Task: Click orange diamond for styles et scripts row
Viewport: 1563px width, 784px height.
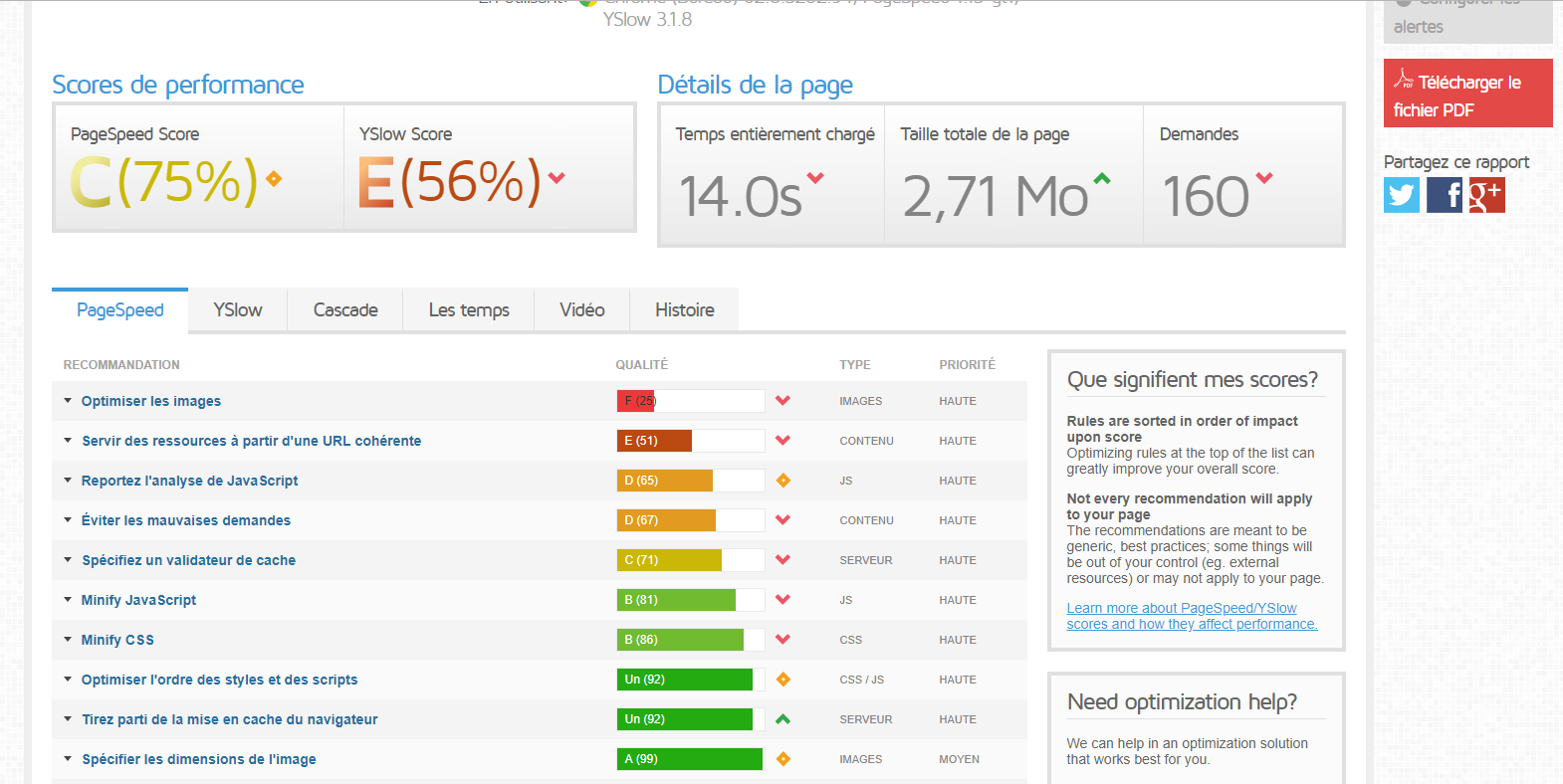Action: [x=783, y=680]
